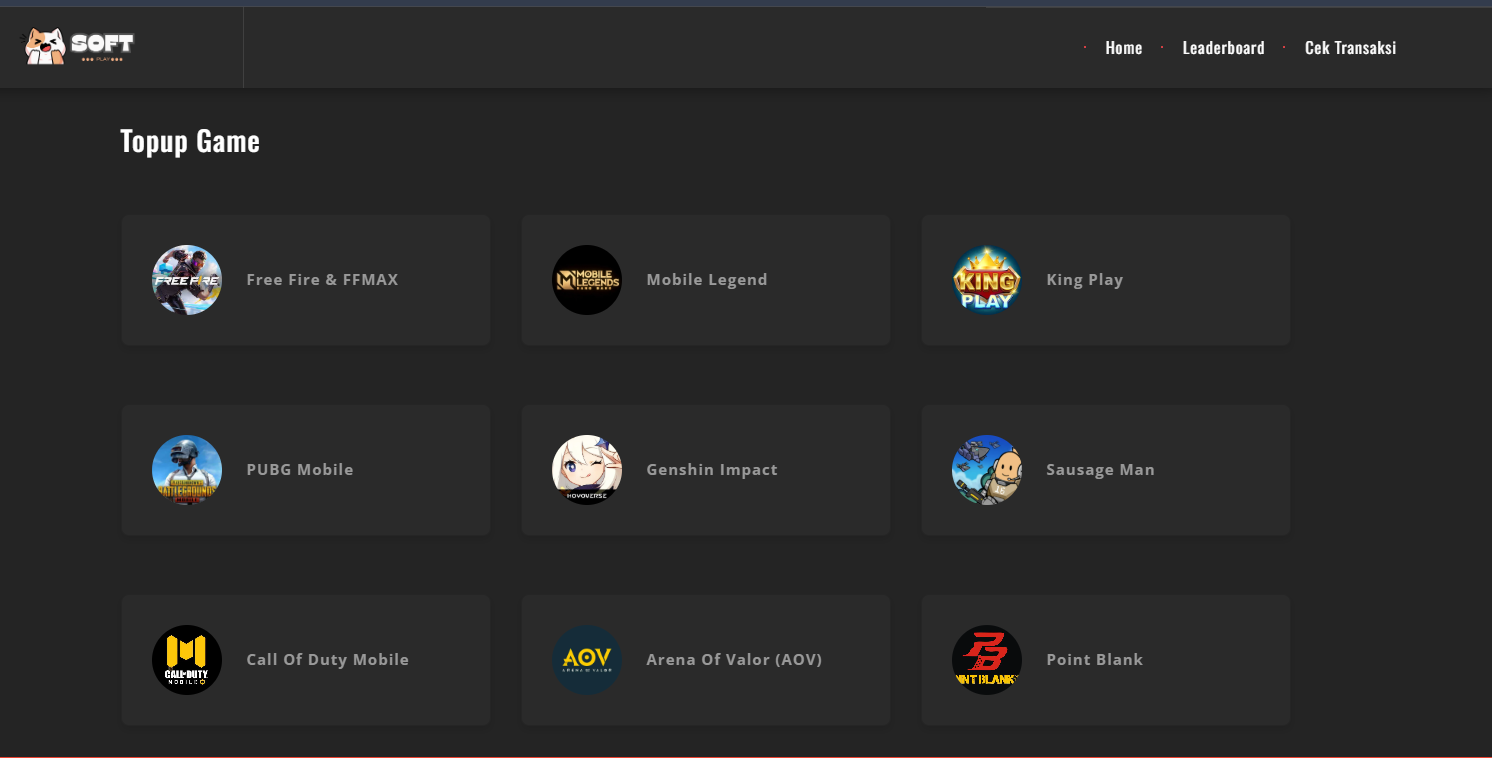Click the Topup Game heading
The height and width of the screenshot is (758, 1492).
(190, 141)
